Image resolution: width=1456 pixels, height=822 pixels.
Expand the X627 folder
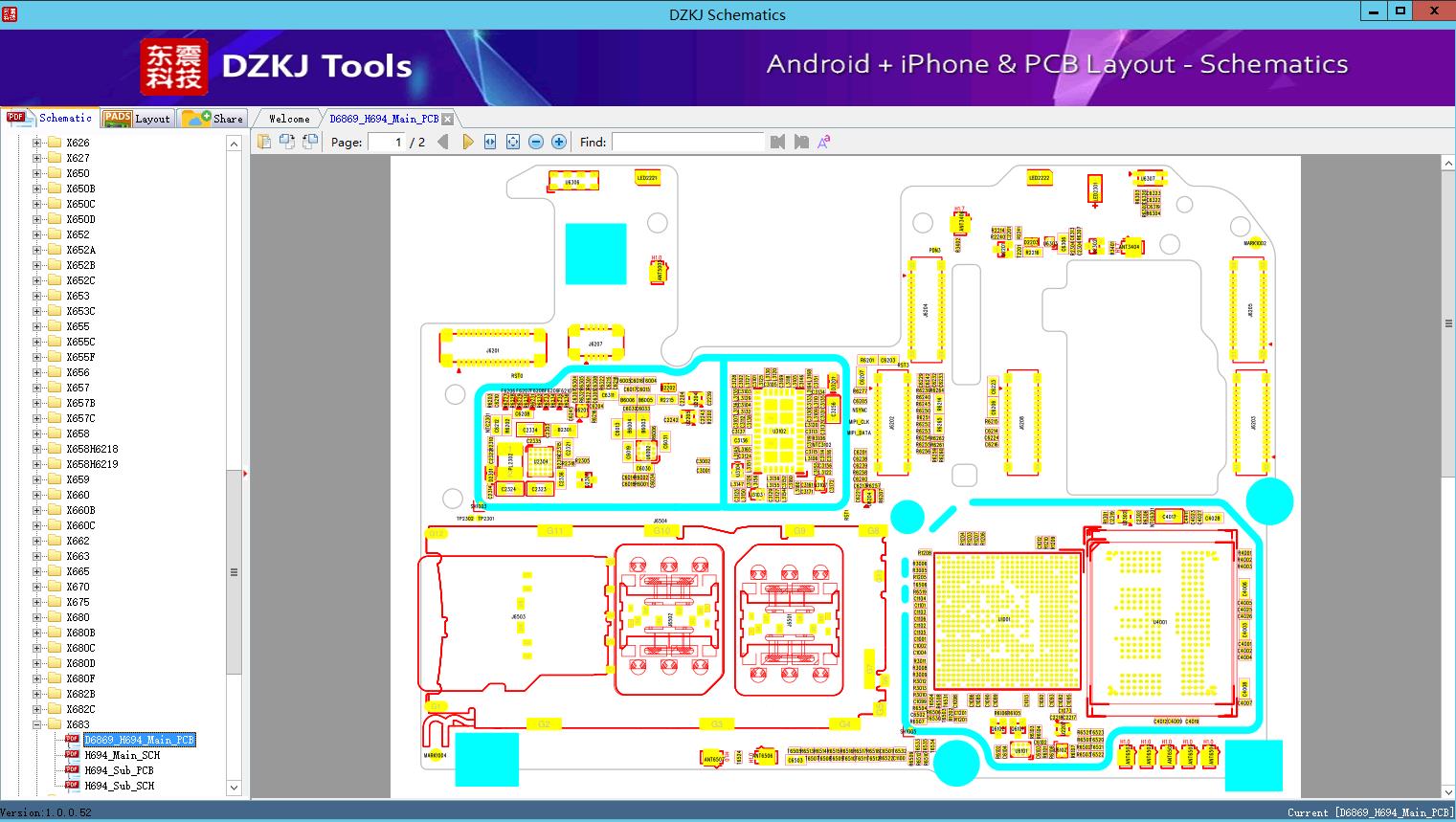point(37,158)
